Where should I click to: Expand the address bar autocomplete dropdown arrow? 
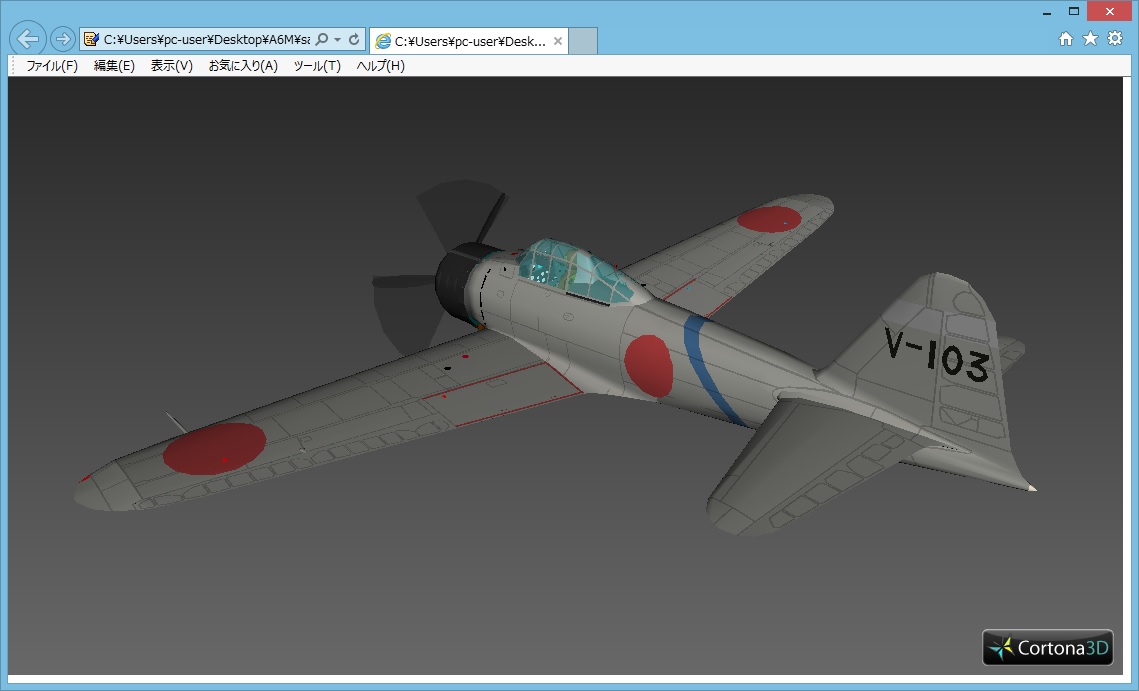coord(338,40)
